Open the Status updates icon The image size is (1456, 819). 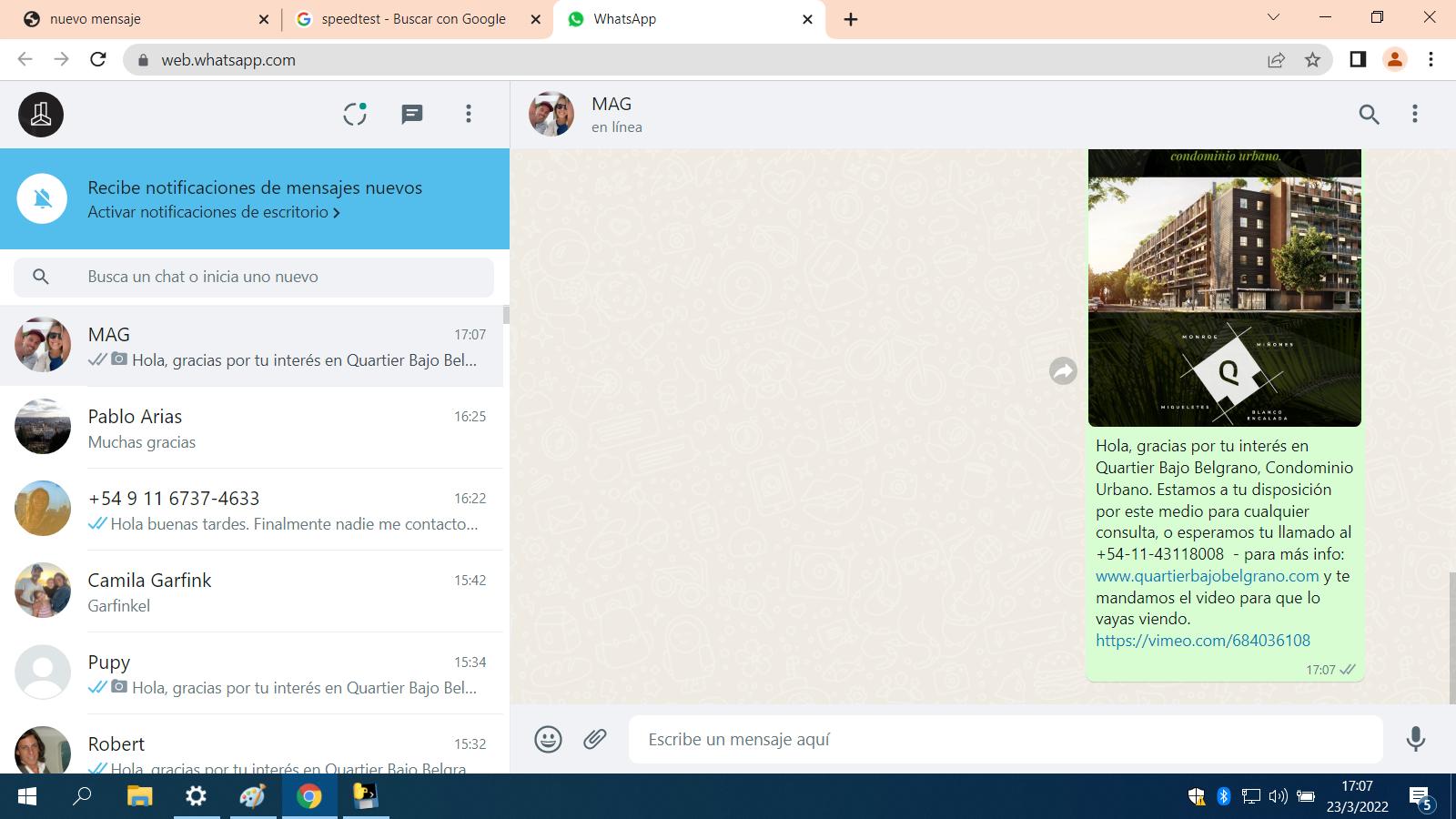[x=355, y=114]
